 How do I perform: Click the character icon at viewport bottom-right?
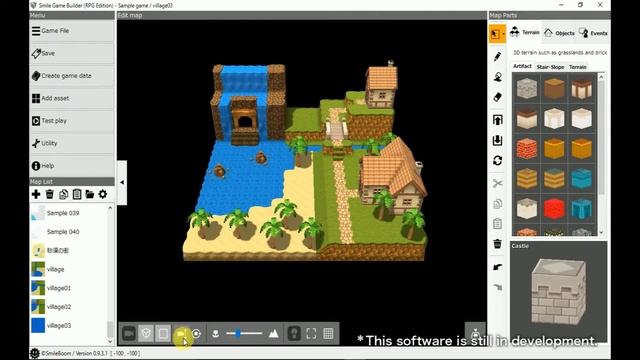pyautogui.click(x=476, y=334)
